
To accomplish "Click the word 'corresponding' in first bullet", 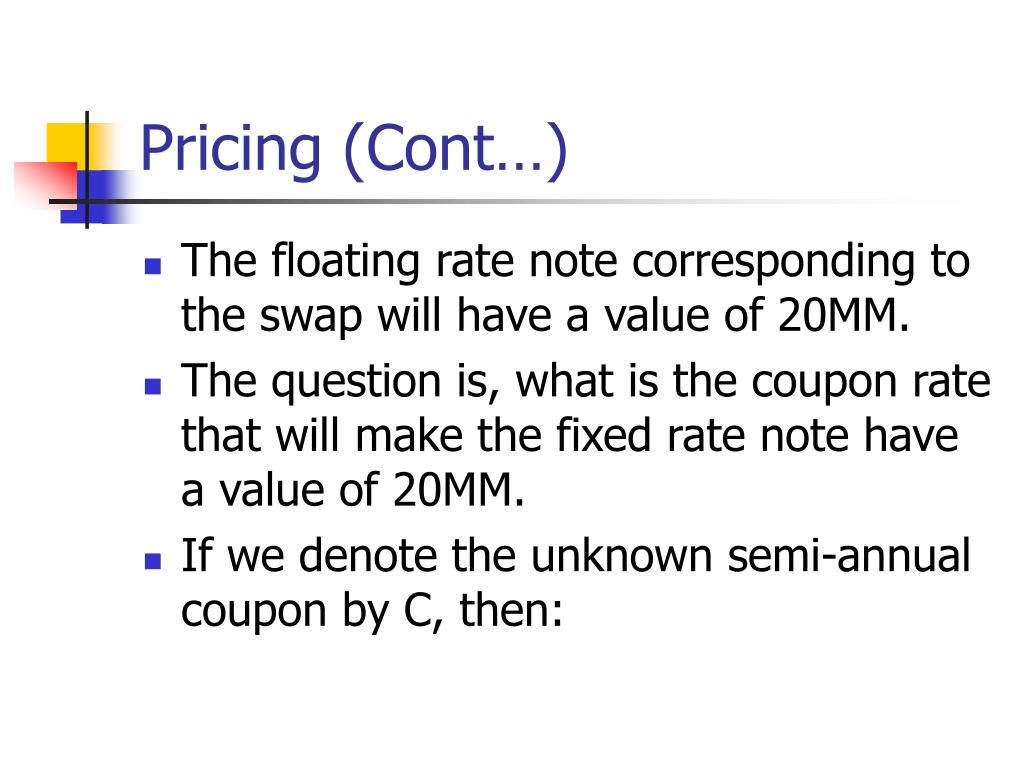I will [774, 263].
